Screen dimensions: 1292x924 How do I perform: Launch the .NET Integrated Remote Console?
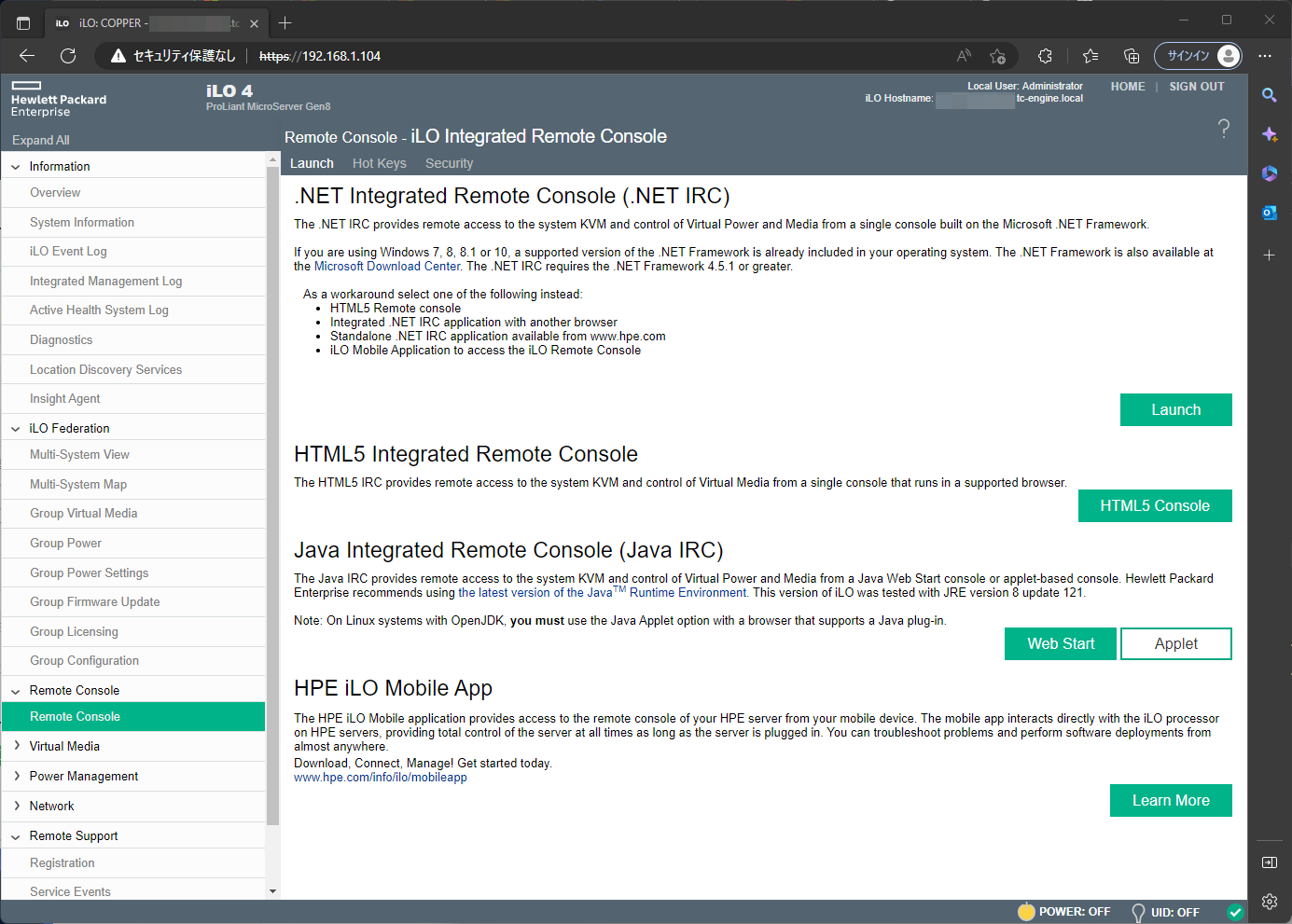pyautogui.click(x=1175, y=409)
